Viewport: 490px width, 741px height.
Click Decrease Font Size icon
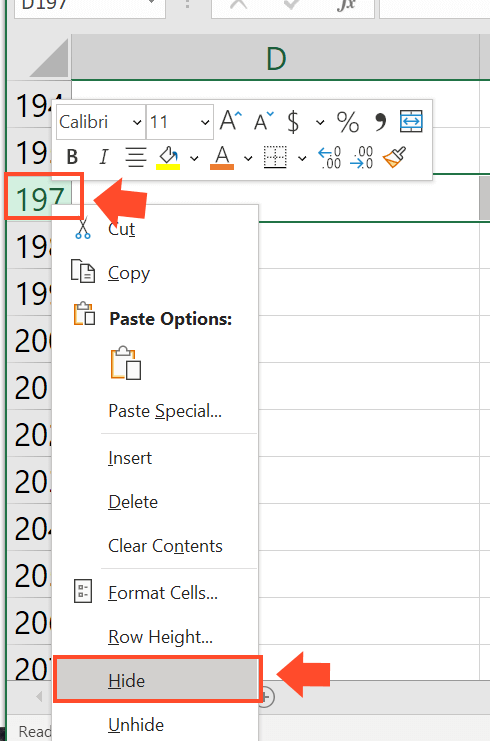coord(263,121)
